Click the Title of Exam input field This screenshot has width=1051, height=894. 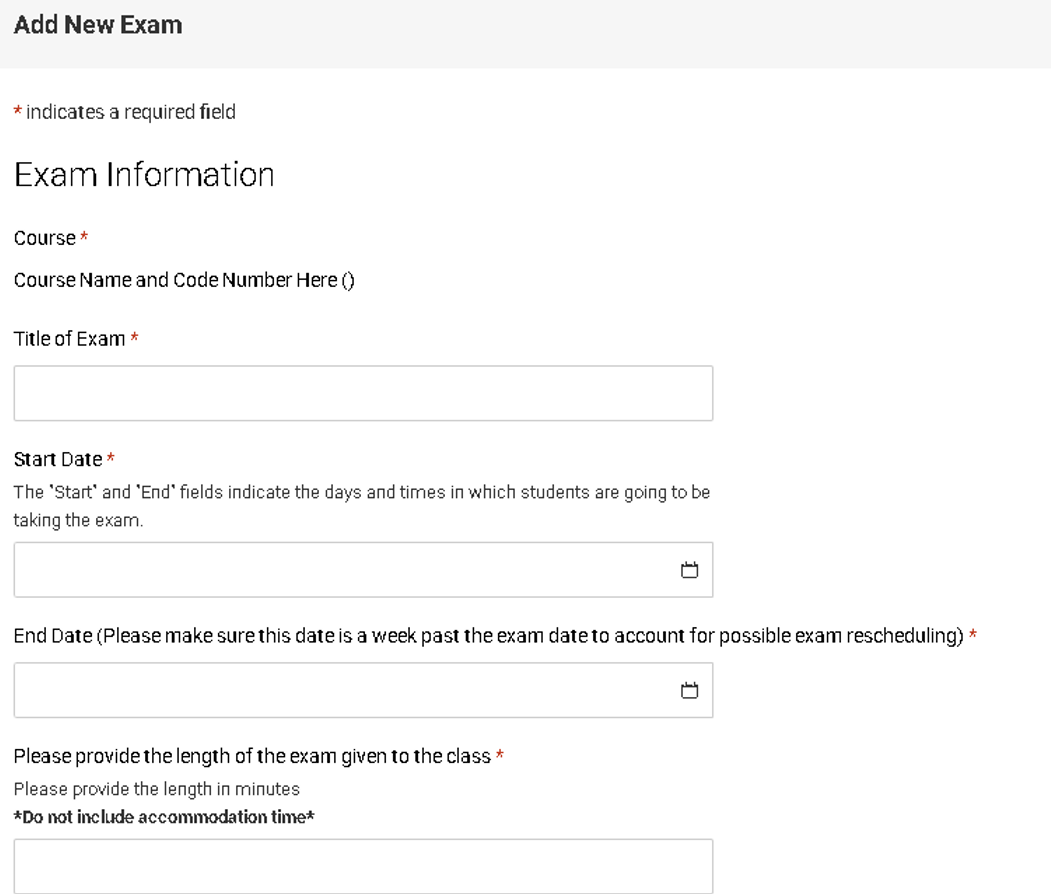pos(363,392)
